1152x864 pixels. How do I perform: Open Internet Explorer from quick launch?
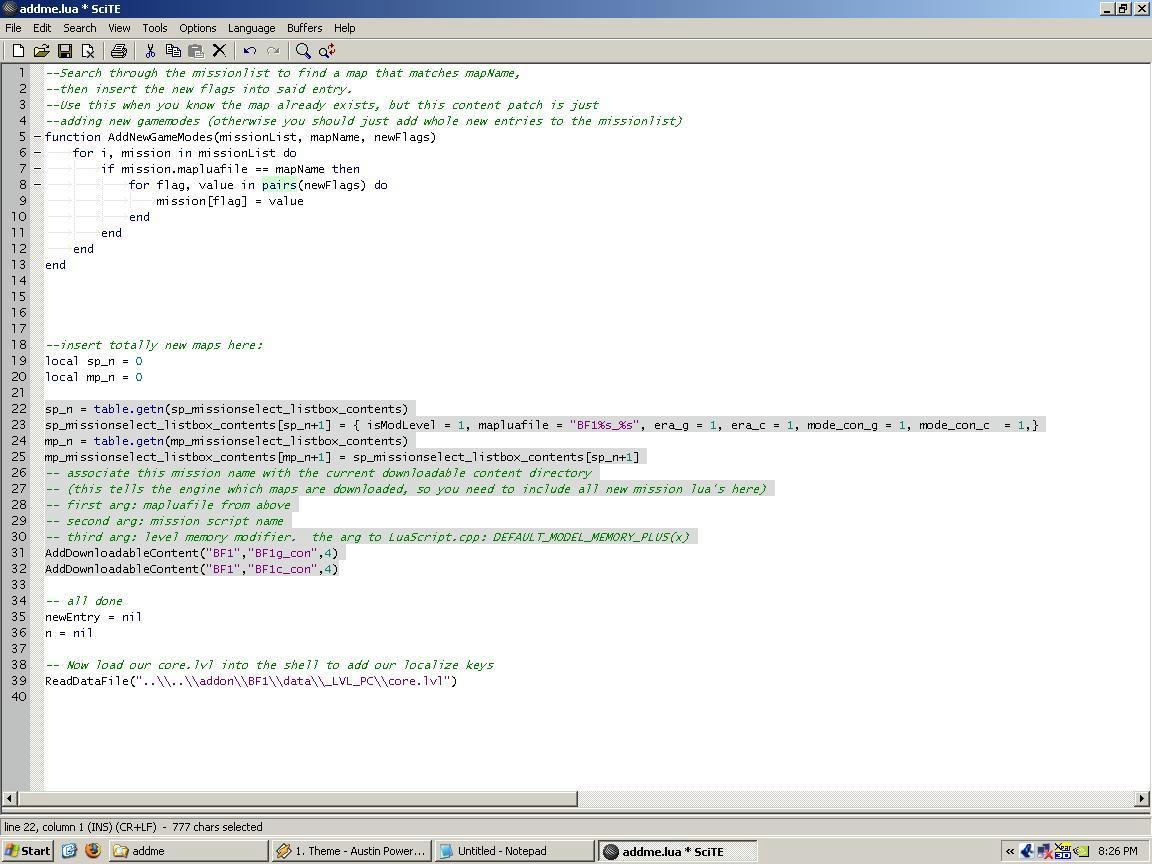[x=69, y=851]
